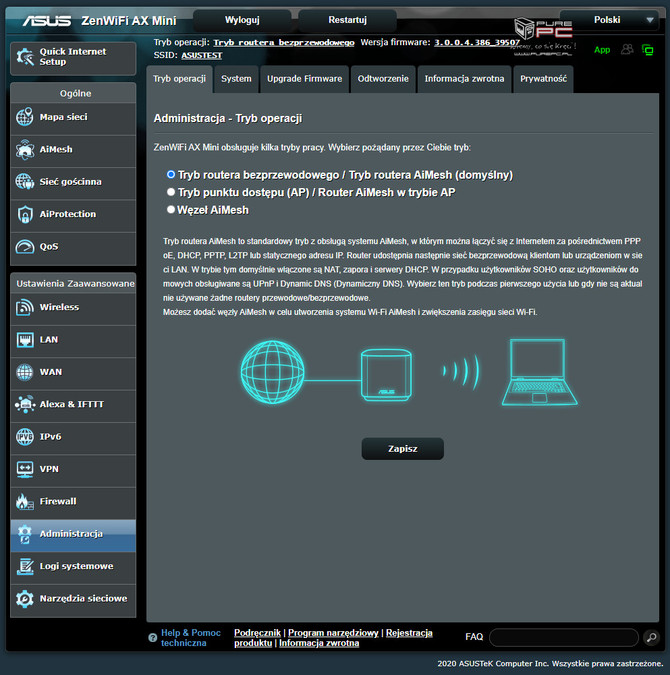
Task: Open the Prywatność tab
Action: pos(543,79)
